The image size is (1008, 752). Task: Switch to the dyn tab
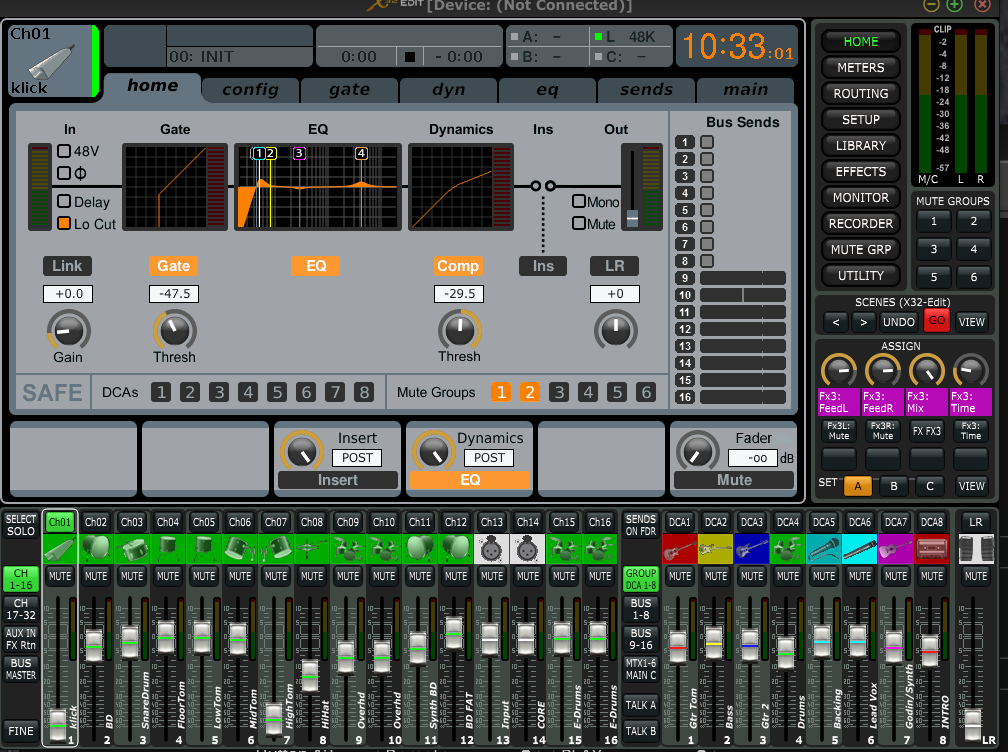click(x=448, y=90)
